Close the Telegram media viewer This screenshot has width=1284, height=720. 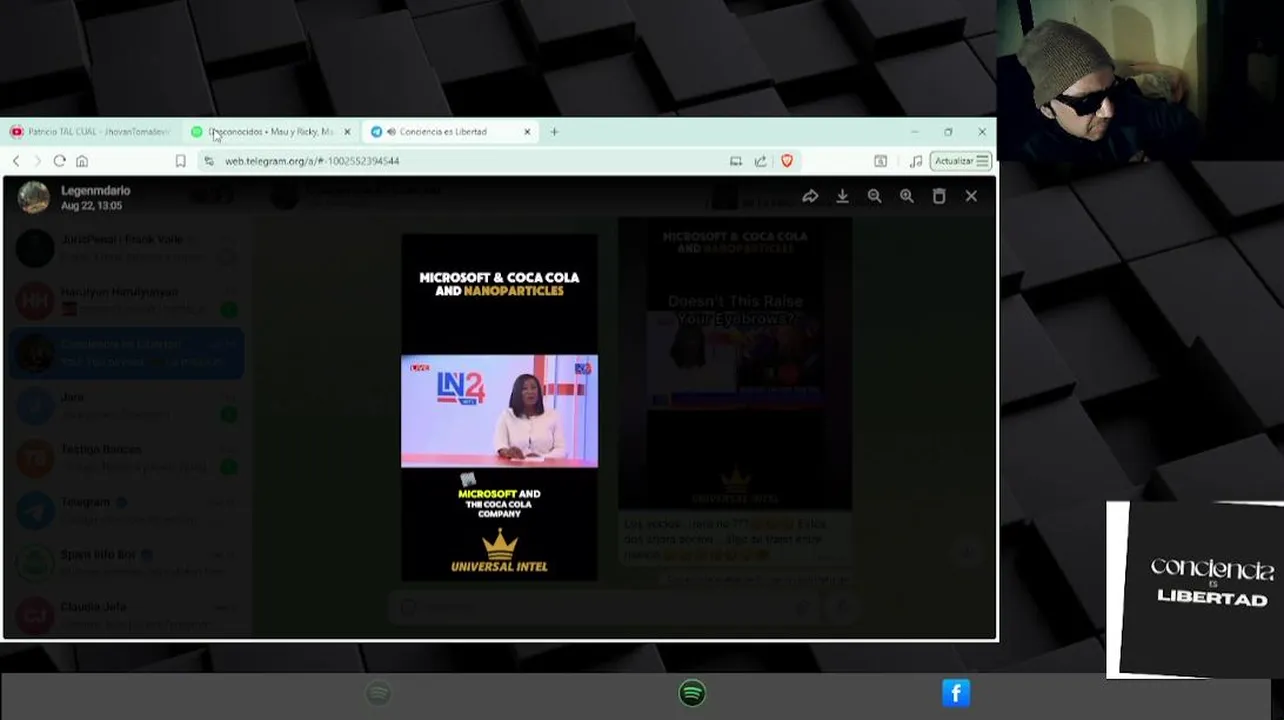click(971, 197)
